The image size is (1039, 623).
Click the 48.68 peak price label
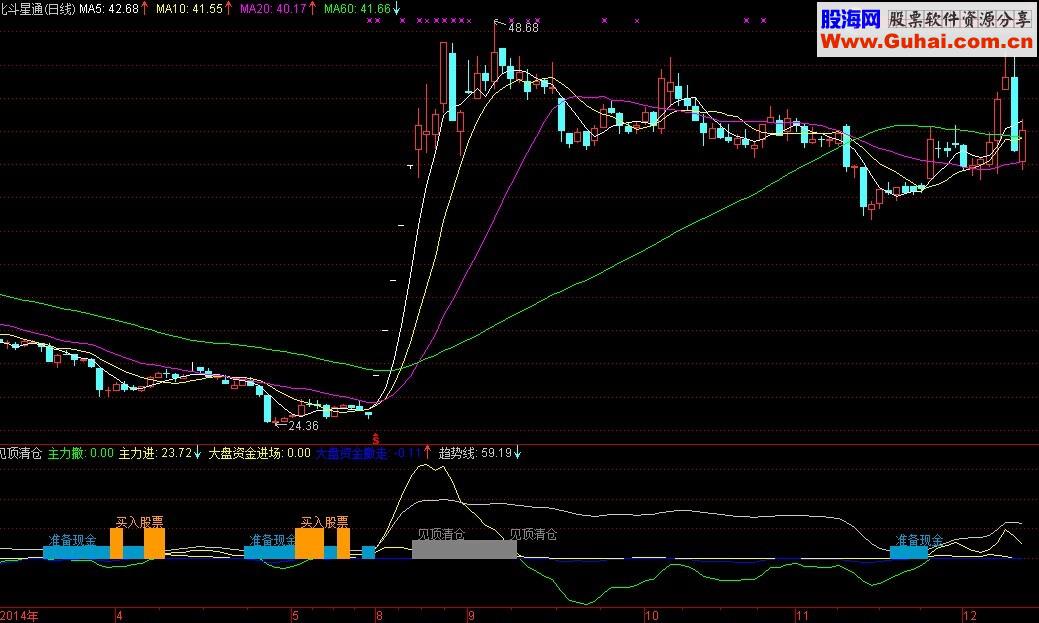click(523, 28)
